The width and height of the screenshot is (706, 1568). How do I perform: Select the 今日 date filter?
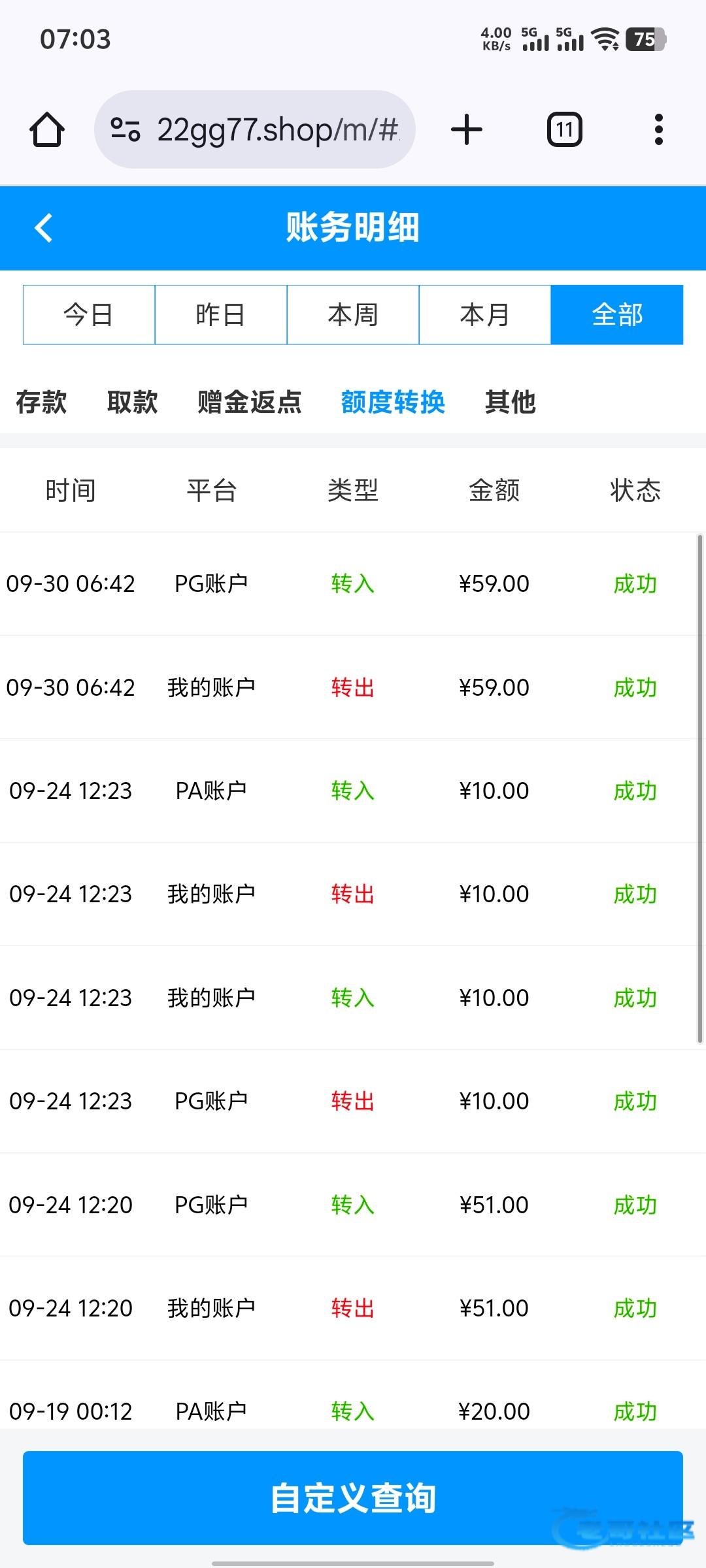coord(89,315)
